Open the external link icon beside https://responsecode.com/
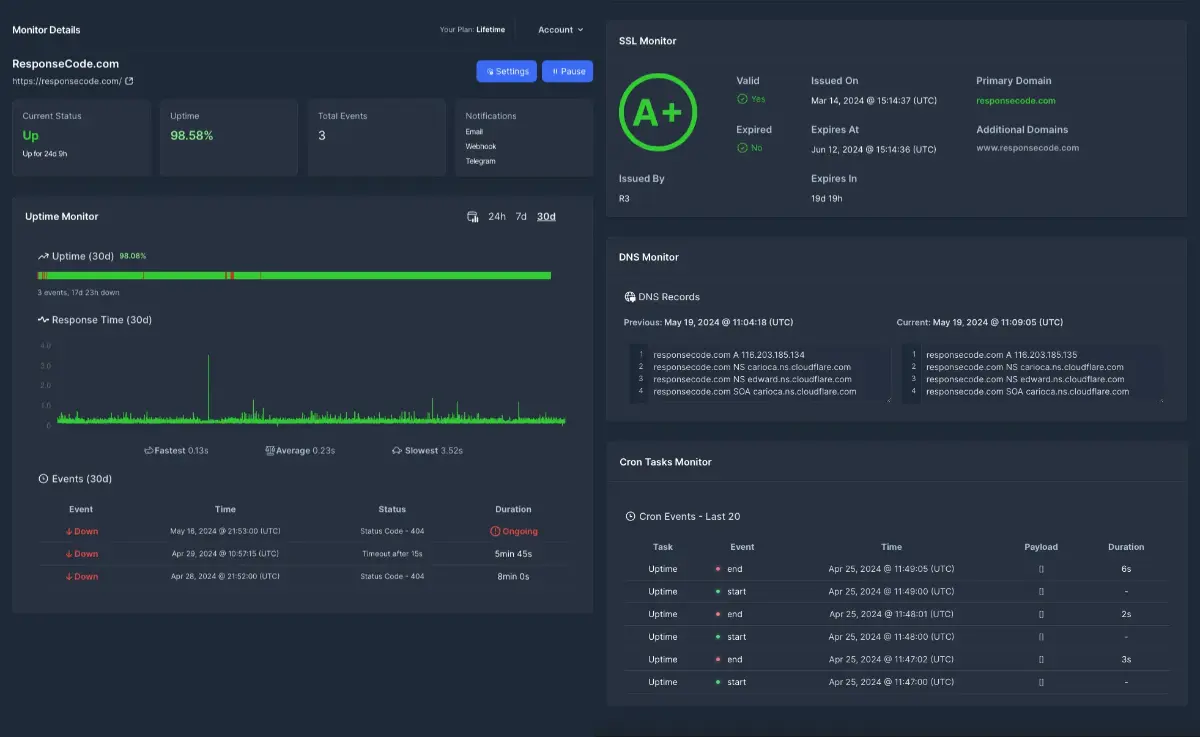Image resolution: width=1200 pixels, height=737 pixels. pyautogui.click(x=129, y=81)
